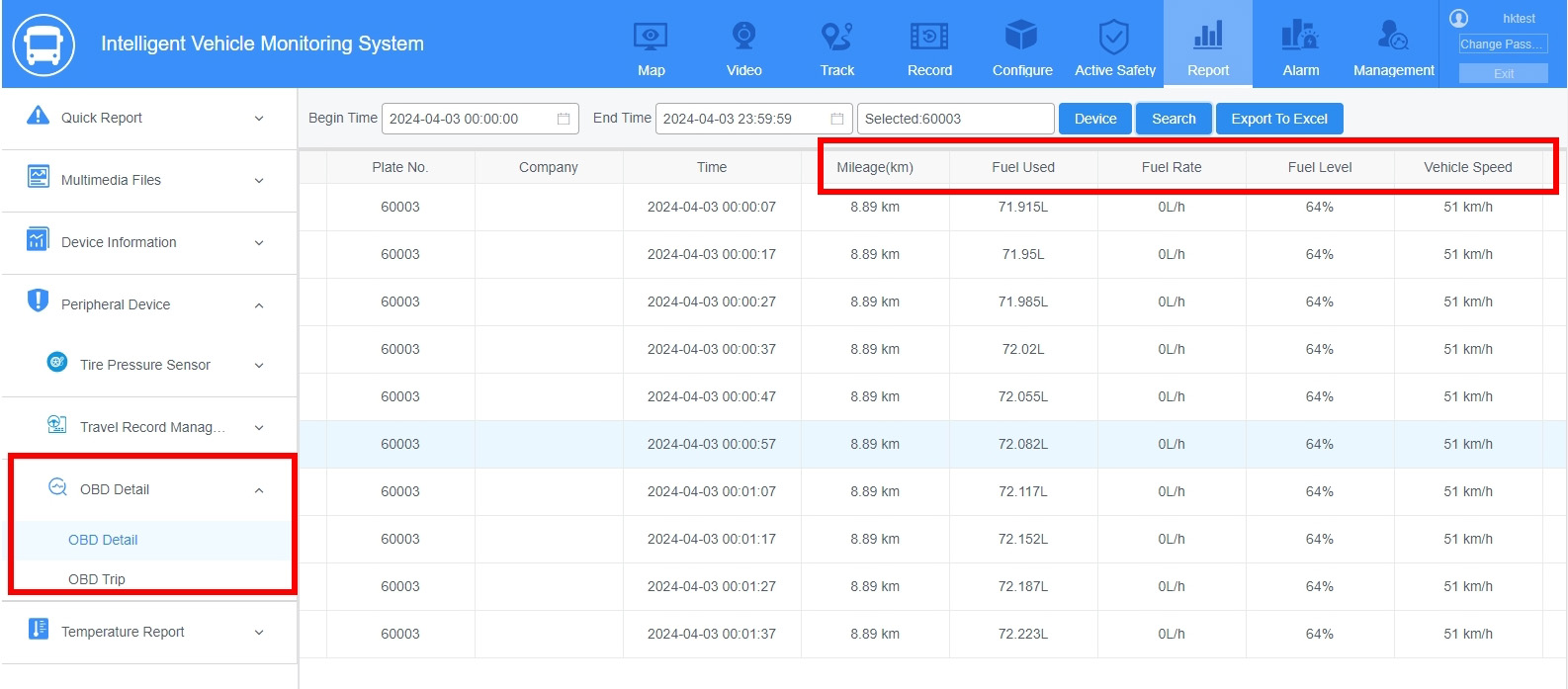Open the Track route icon
The height and width of the screenshot is (689, 1568).
click(x=836, y=37)
